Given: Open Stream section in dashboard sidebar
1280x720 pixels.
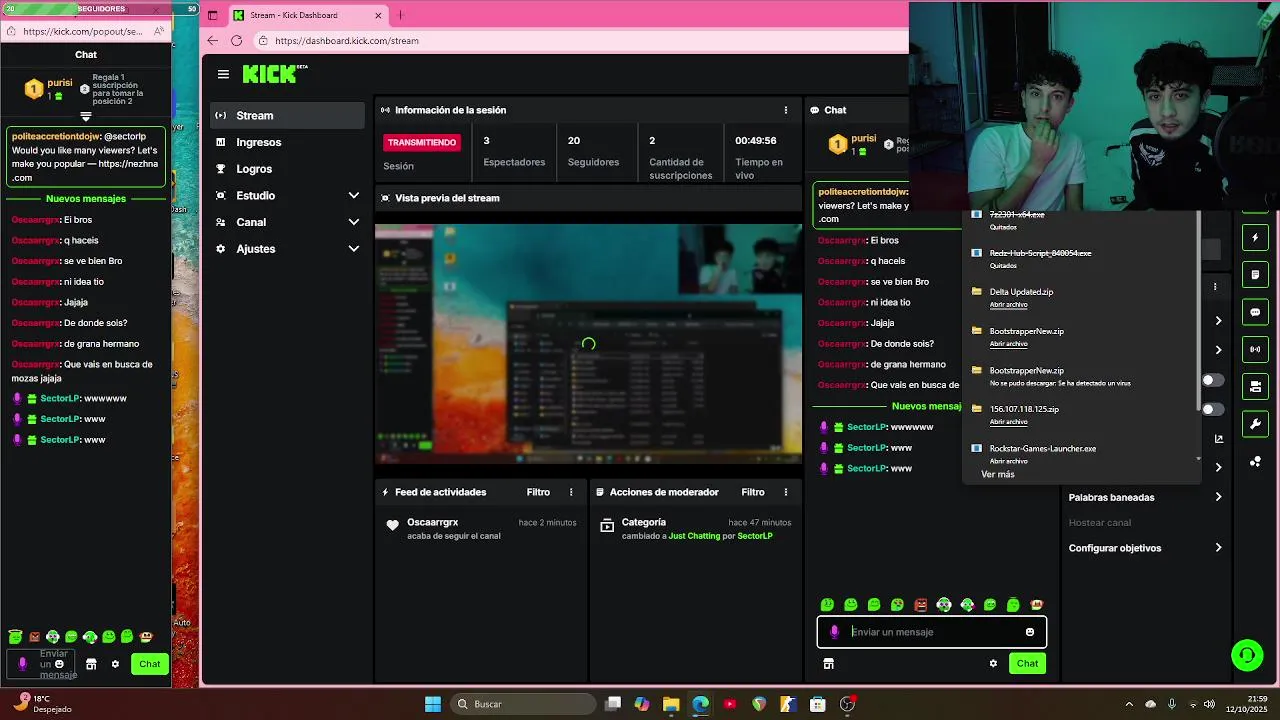Looking at the screenshot, I should [287, 115].
